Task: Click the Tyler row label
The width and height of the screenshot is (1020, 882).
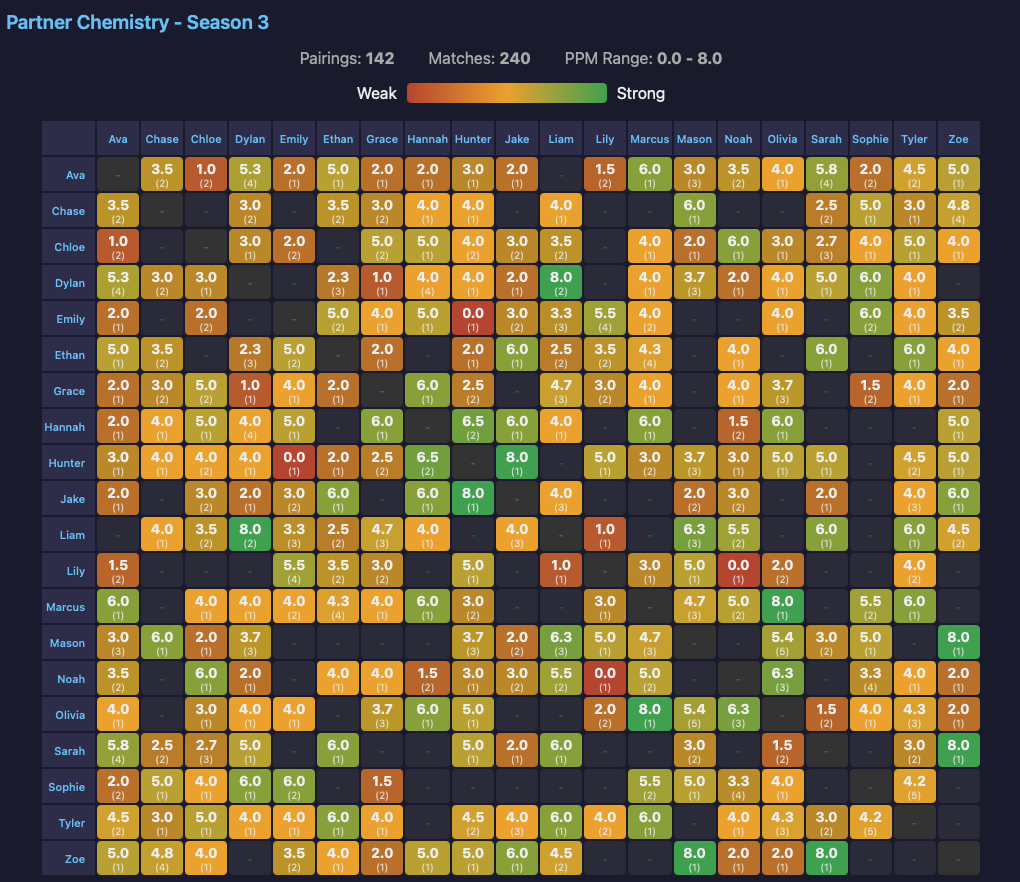Action: [69, 823]
